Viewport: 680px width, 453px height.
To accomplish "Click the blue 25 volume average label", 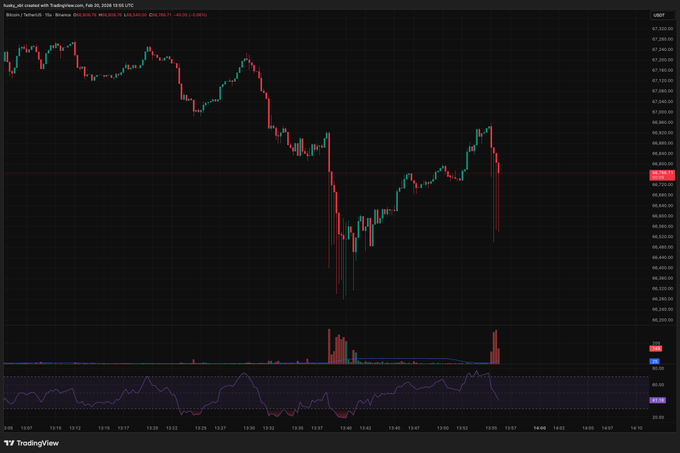I will 654,361.
